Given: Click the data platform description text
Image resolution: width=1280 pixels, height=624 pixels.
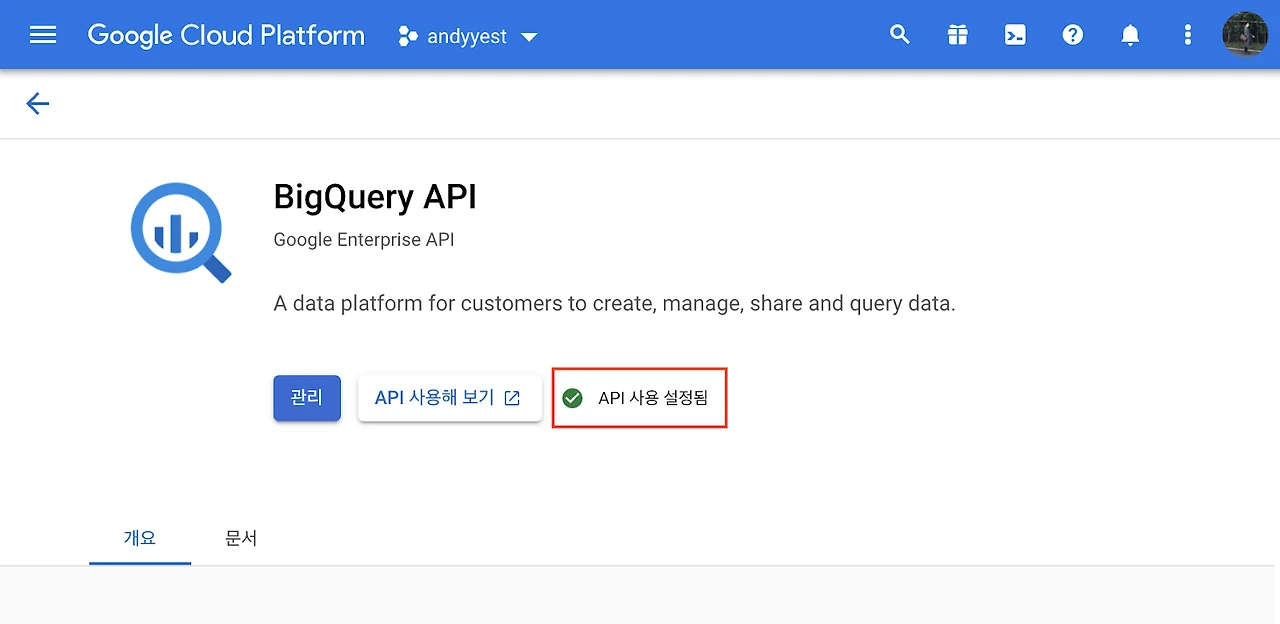Looking at the screenshot, I should click(614, 303).
